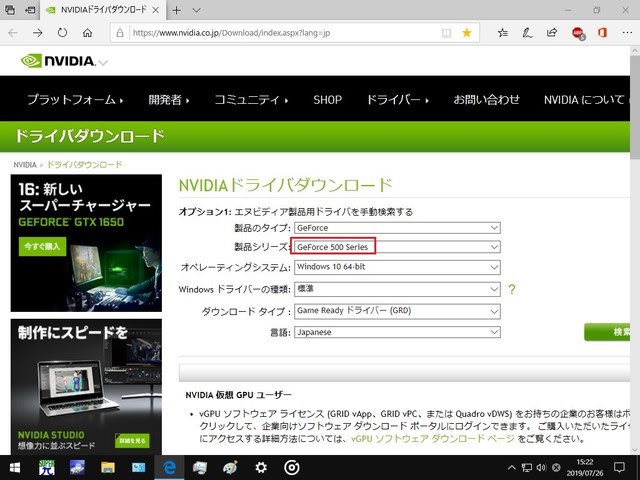Click the vertical page scrollbar thumb
Viewport: 640px width, 480px height.
coord(635,108)
